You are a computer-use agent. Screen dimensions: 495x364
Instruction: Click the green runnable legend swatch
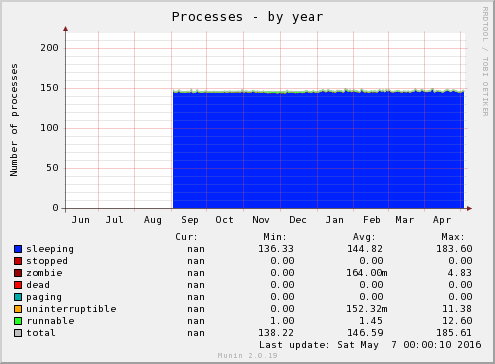pos(18,321)
